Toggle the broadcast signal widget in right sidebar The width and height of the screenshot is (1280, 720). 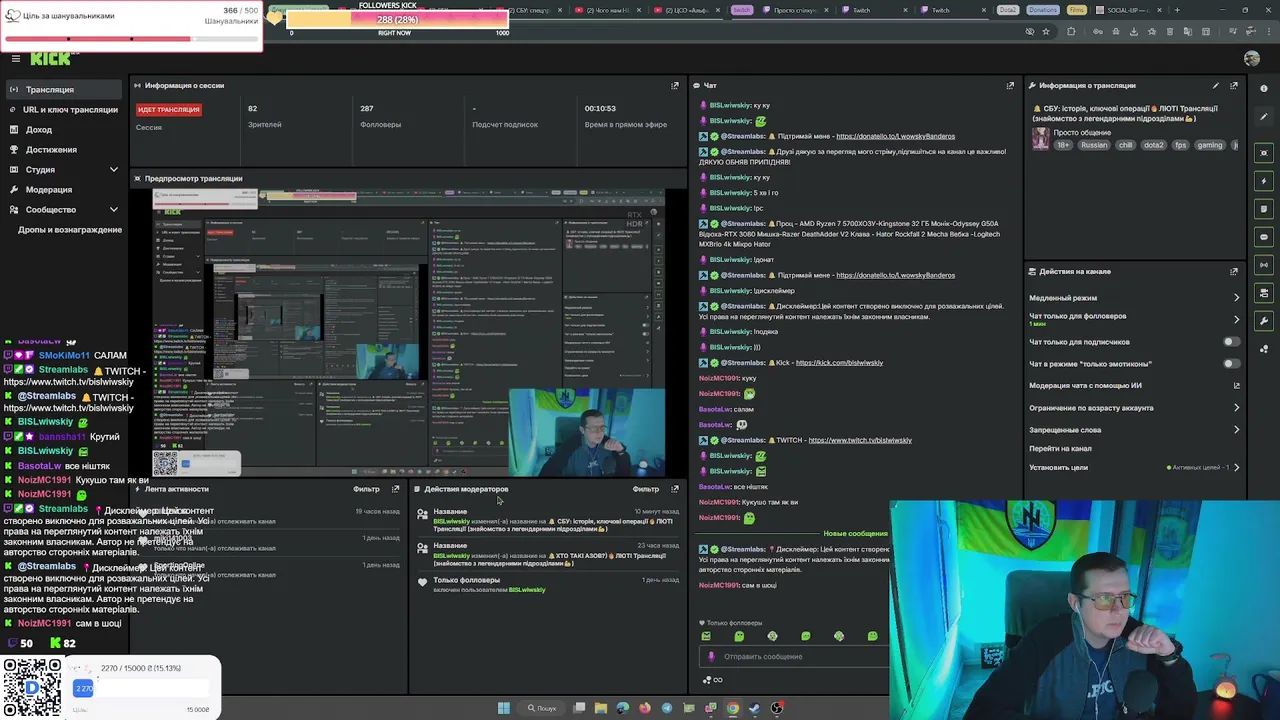click(x=1264, y=265)
